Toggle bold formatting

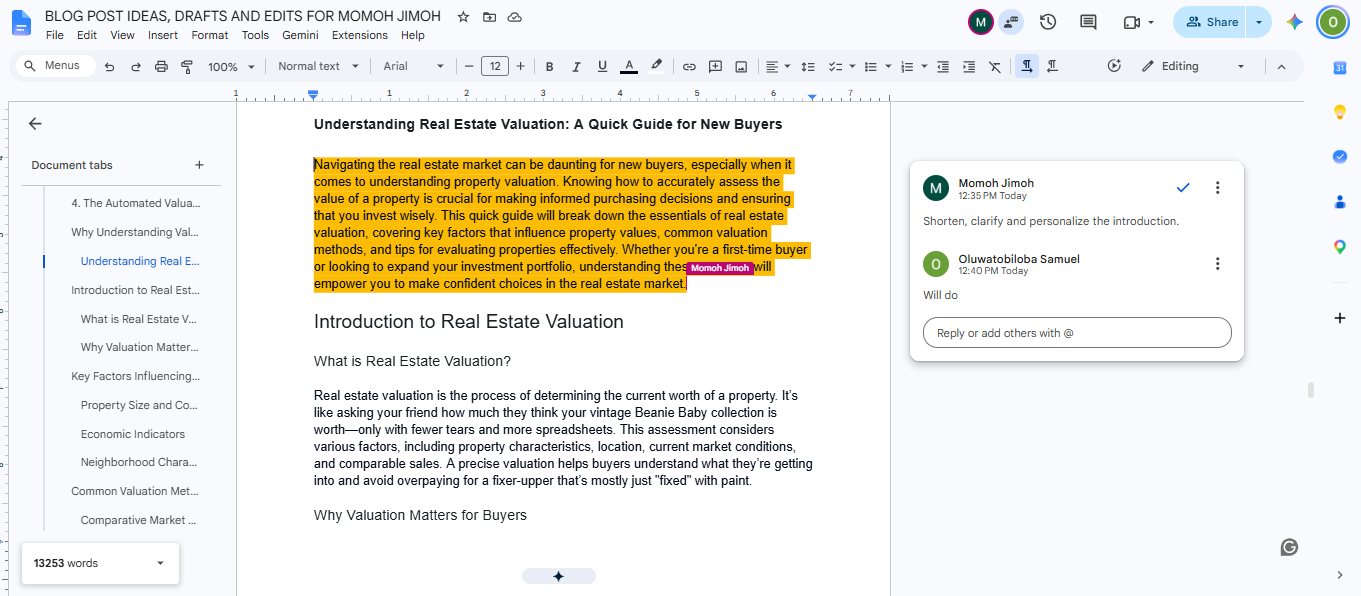549,67
